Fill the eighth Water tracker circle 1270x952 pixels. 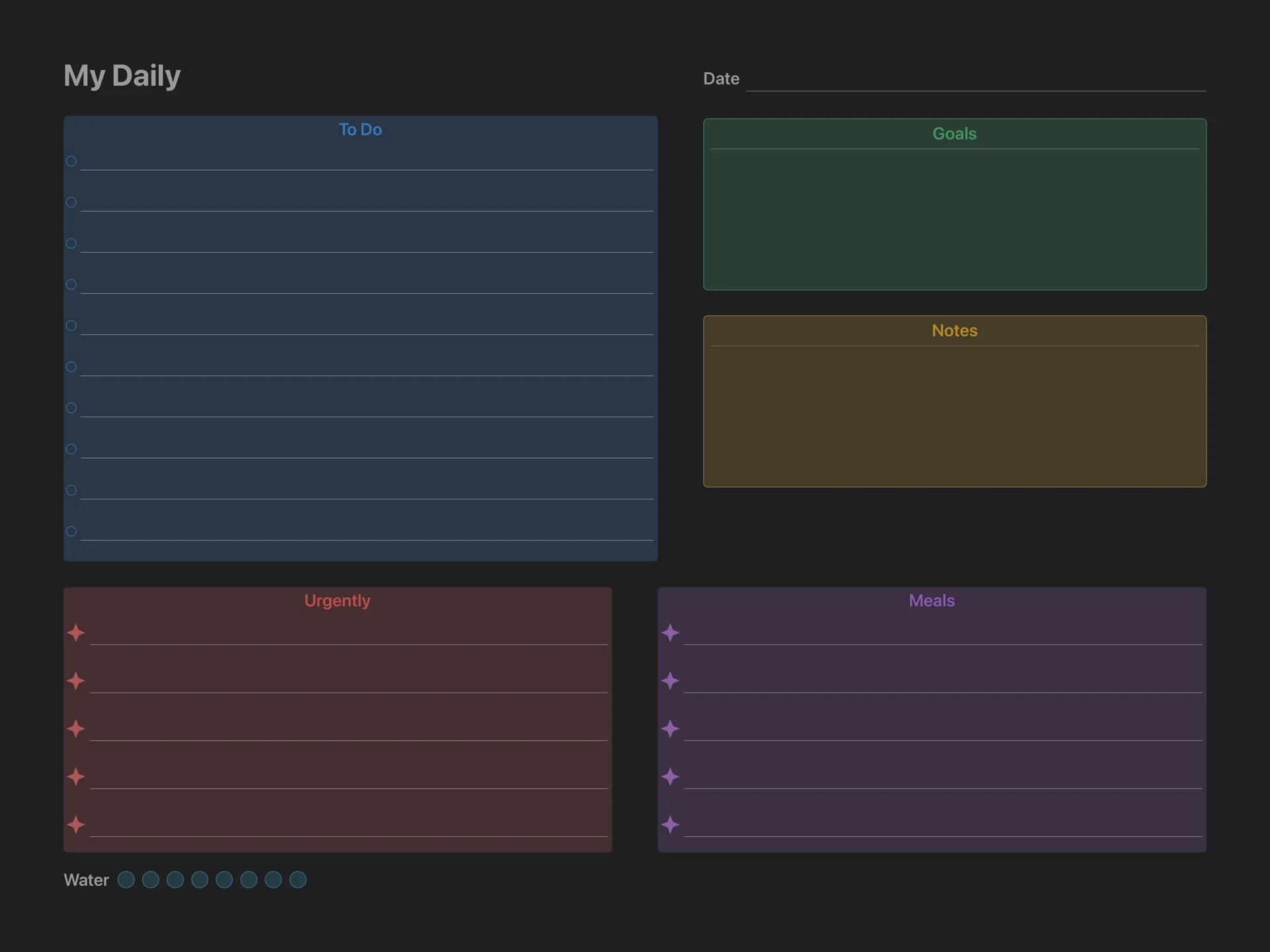coord(298,879)
